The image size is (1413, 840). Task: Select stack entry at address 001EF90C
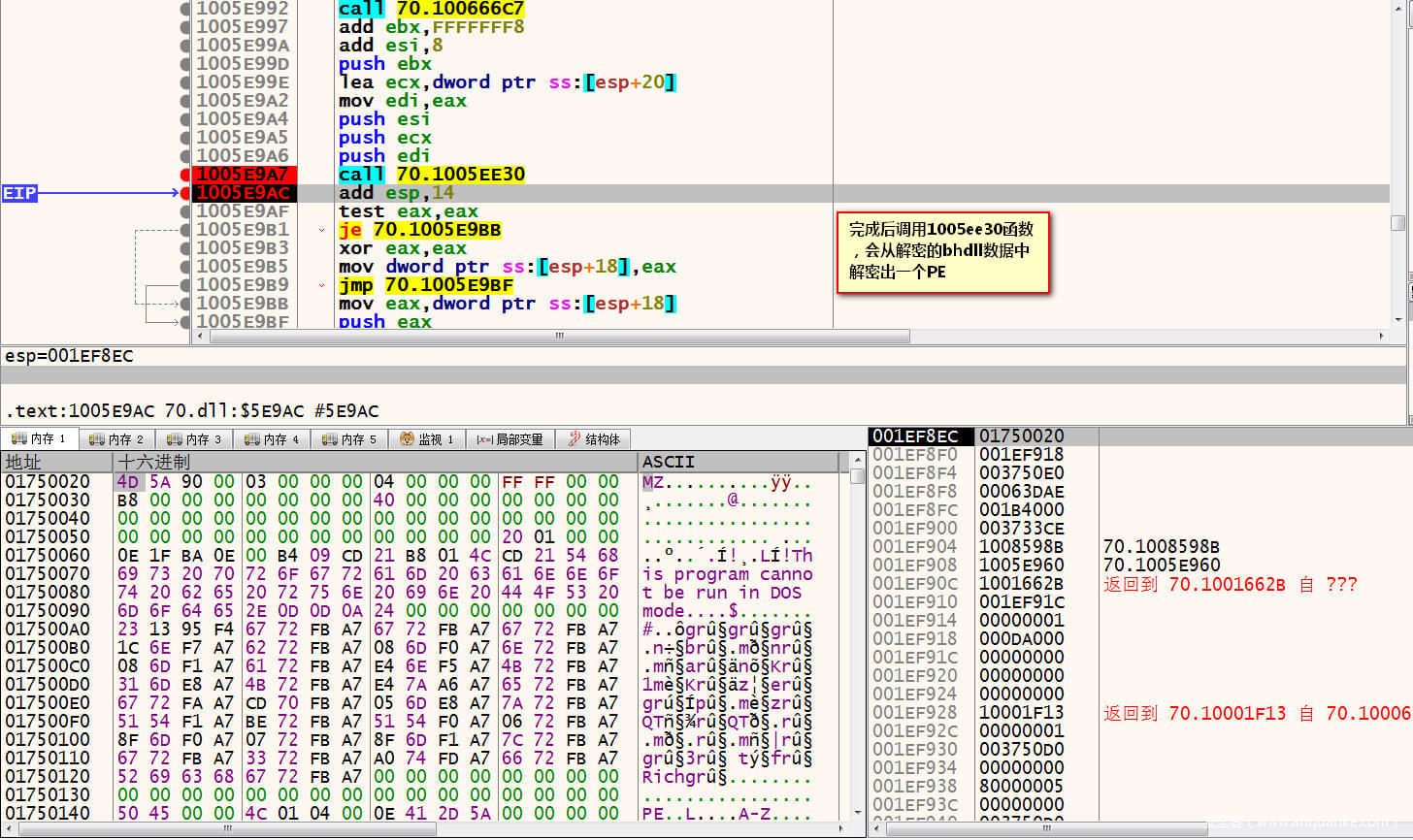(x=914, y=584)
